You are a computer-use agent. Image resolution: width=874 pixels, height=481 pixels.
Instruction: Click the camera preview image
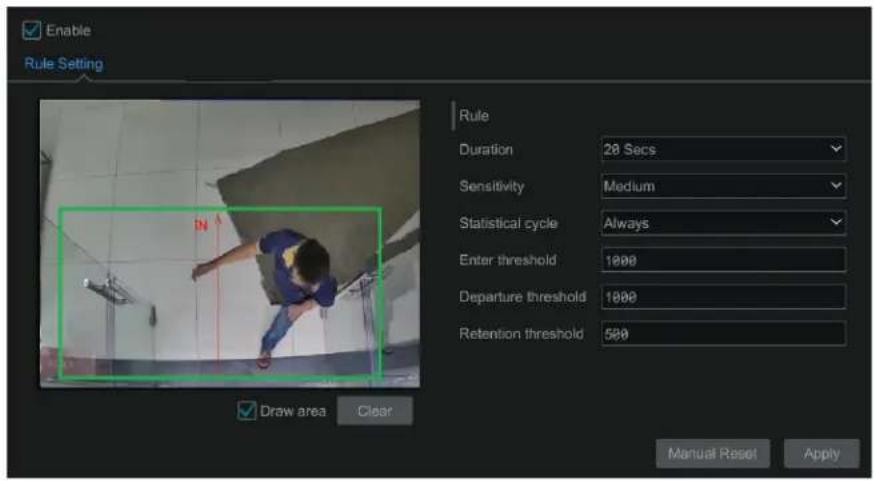tap(230, 244)
